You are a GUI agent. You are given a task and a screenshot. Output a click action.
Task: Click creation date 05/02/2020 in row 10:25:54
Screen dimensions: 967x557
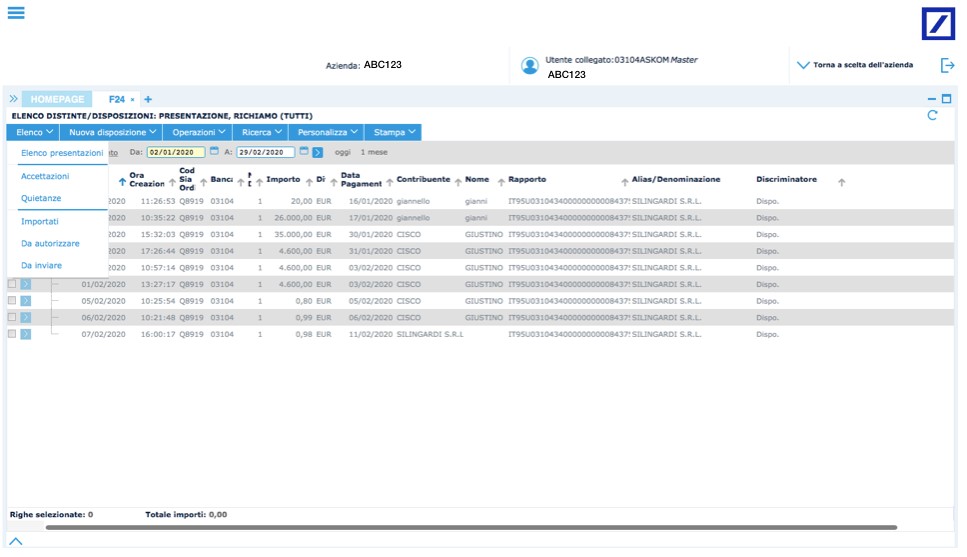(x=103, y=301)
